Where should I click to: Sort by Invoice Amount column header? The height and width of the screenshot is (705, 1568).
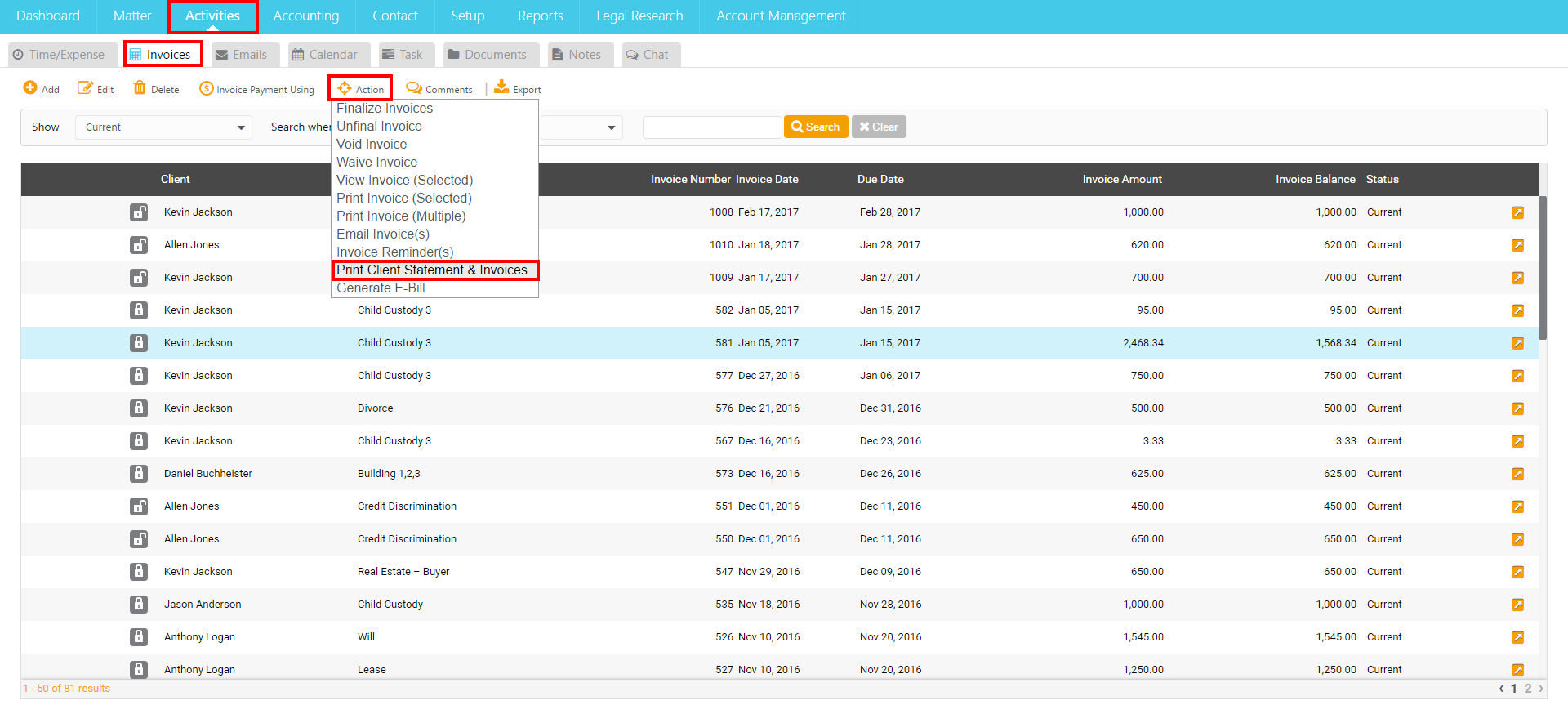pos(1122,180)
